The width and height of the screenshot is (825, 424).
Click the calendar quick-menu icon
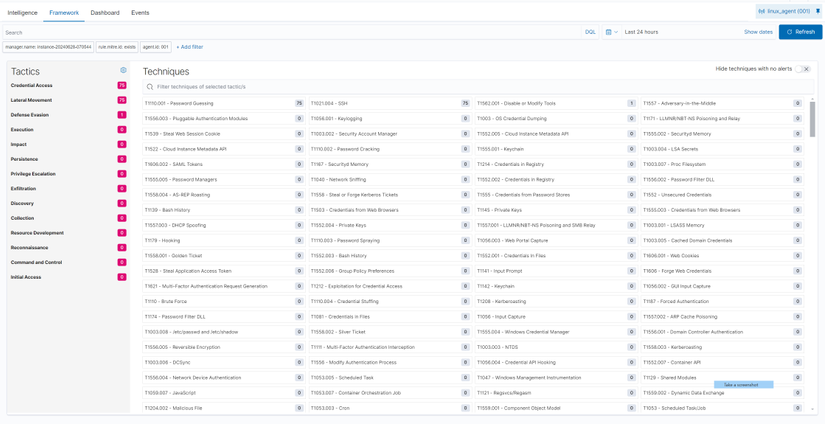pos(608,32)
